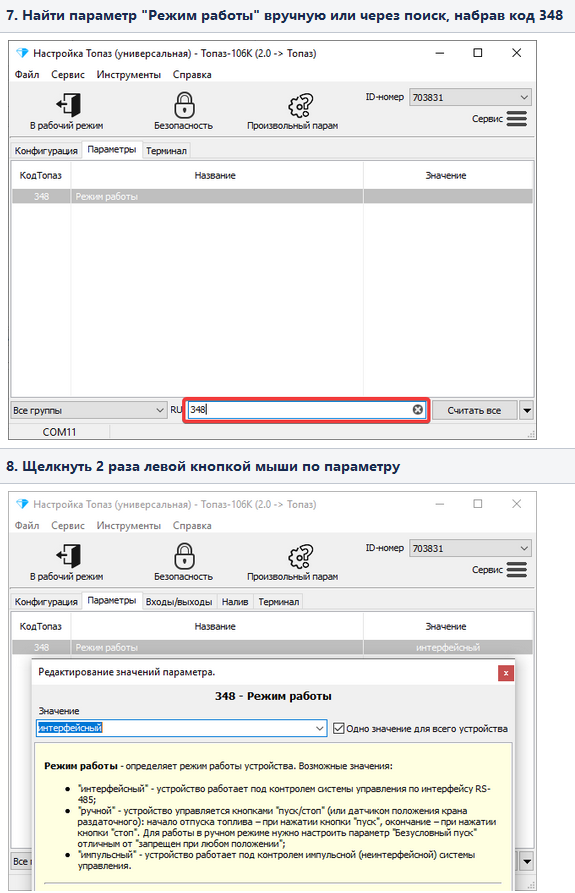Viewport: 575px width, 893px height.
Task: Click 'Название' column header in upper window
Action: [x=215, y=175]
